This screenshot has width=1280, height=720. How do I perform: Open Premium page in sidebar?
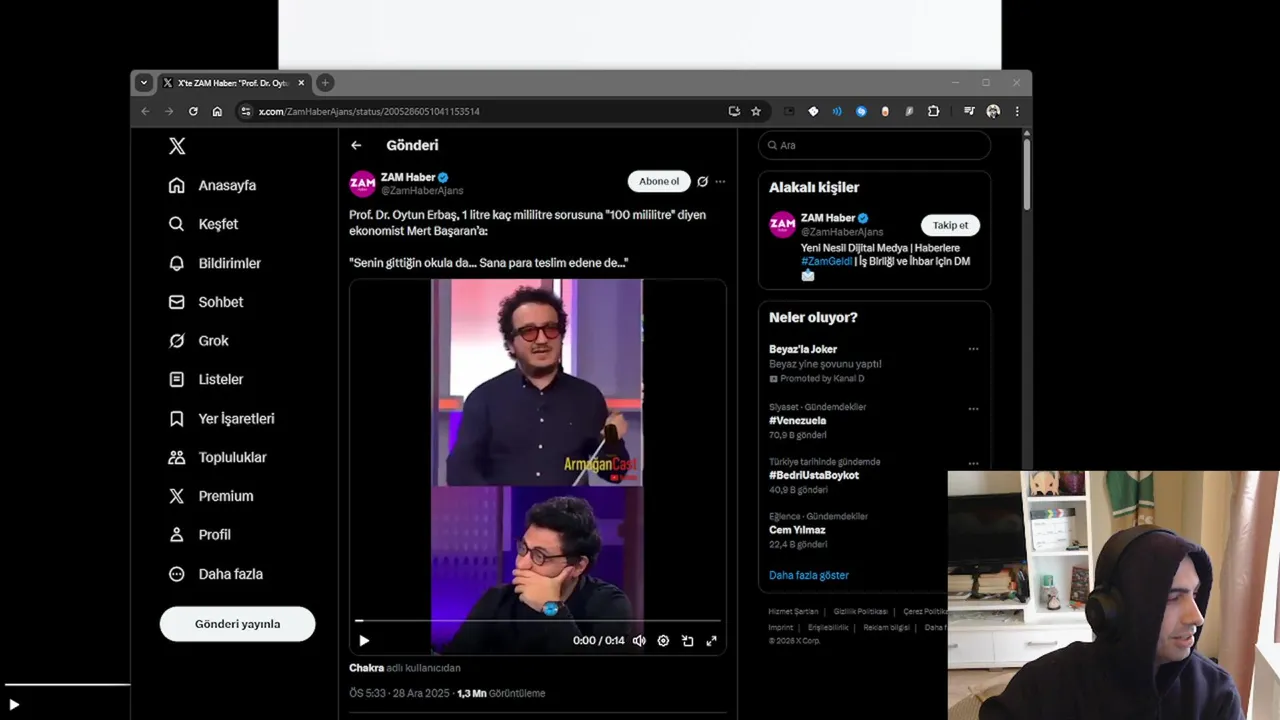pyautogui.click(x=210, y=496)
